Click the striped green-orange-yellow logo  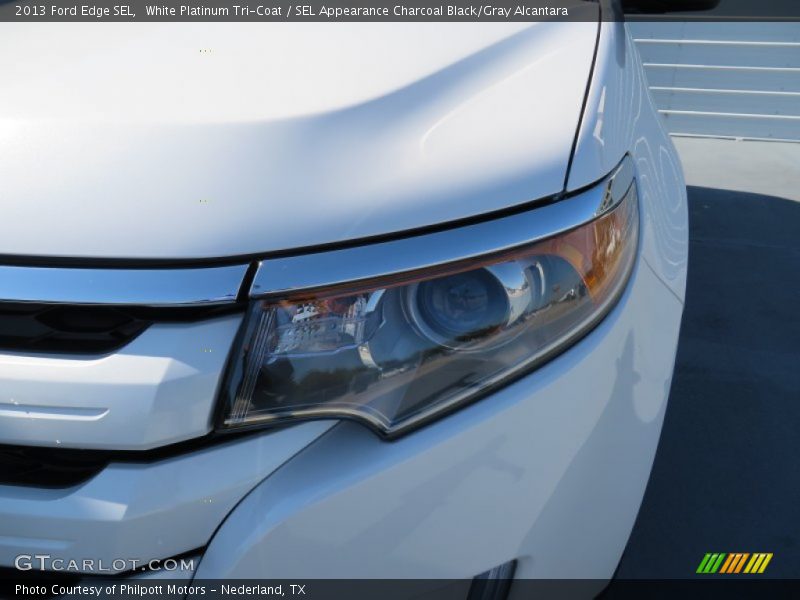click(734, 563)
